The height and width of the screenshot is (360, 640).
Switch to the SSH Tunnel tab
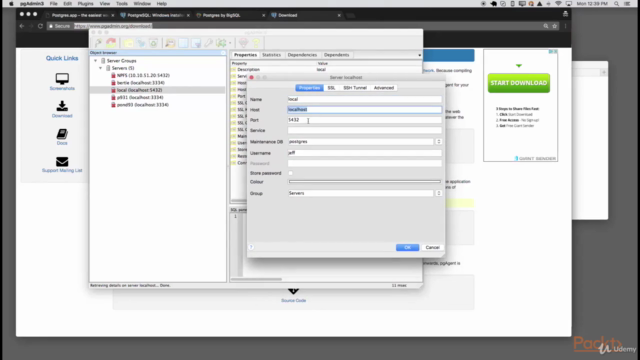pyautogui.click(x=355, y=88)
